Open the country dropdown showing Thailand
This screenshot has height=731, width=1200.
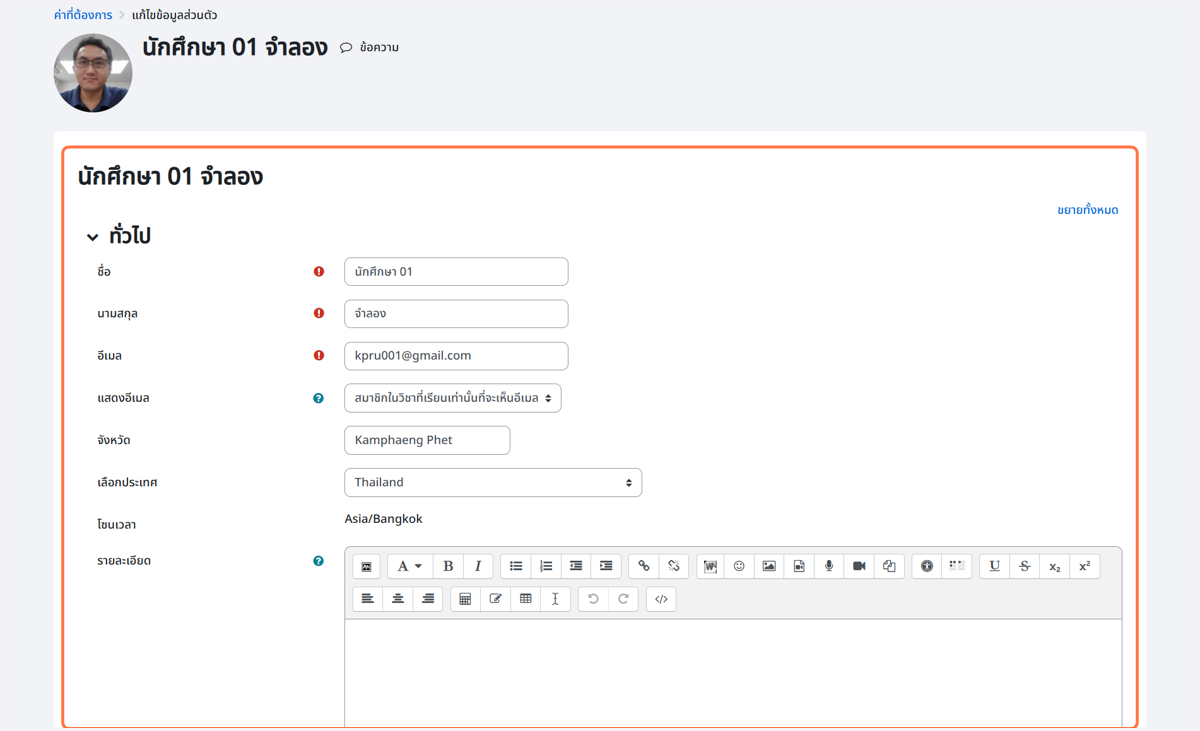(493, 482)
